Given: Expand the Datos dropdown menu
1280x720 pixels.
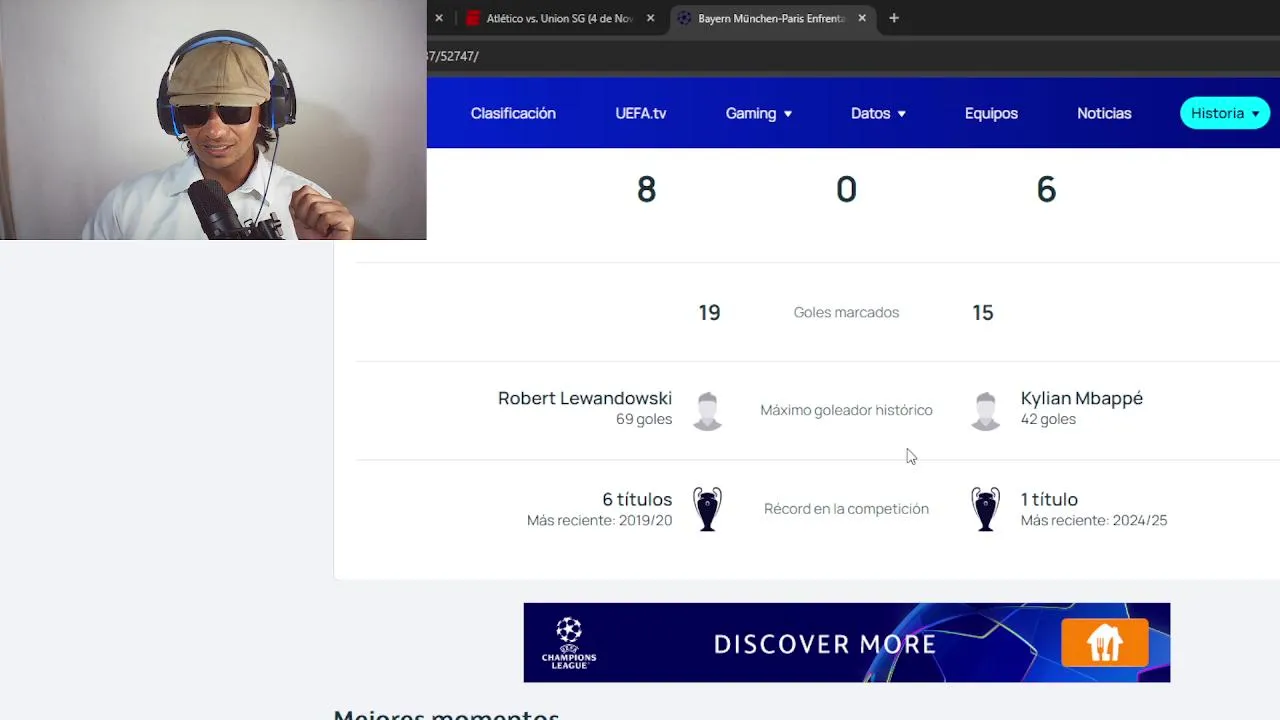Looking at the screenshot, I should [x=878, y=113].
